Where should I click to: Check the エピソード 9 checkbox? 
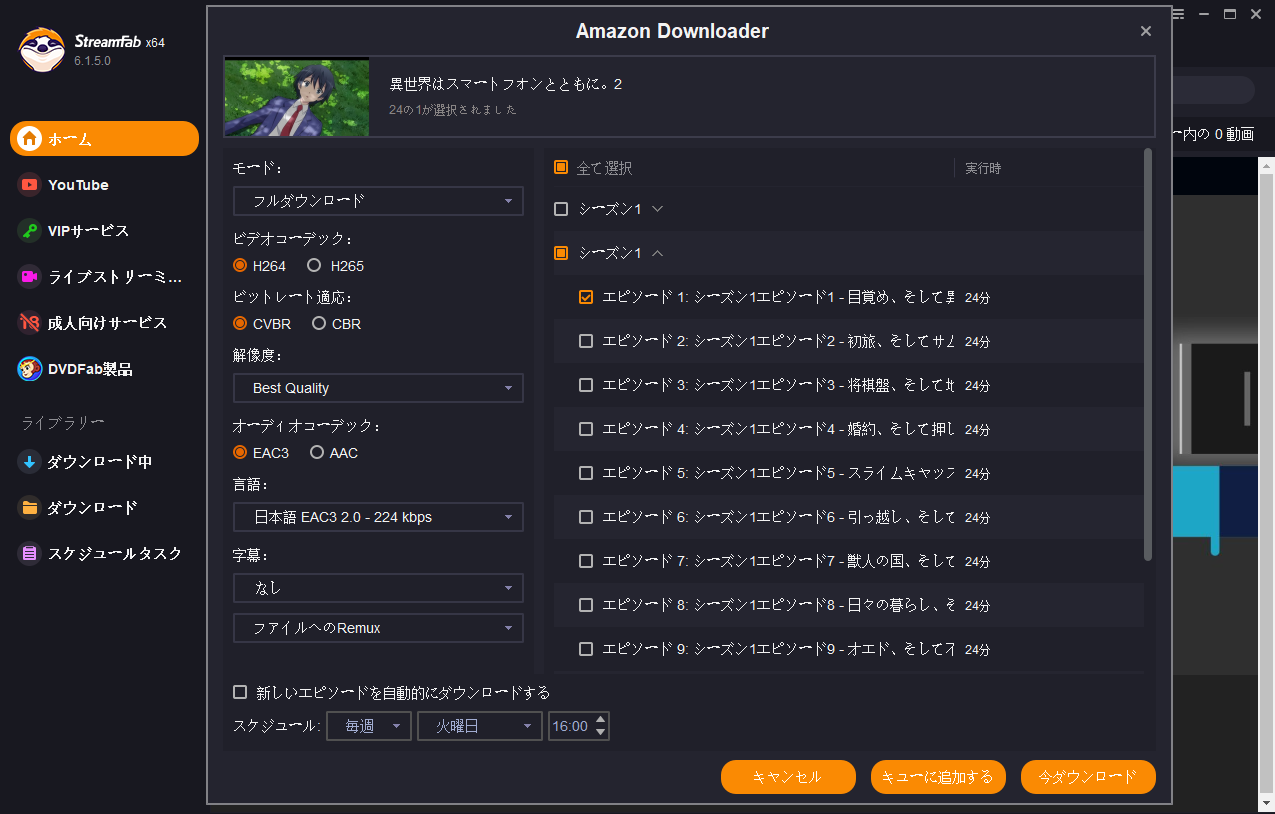(586, 649)
